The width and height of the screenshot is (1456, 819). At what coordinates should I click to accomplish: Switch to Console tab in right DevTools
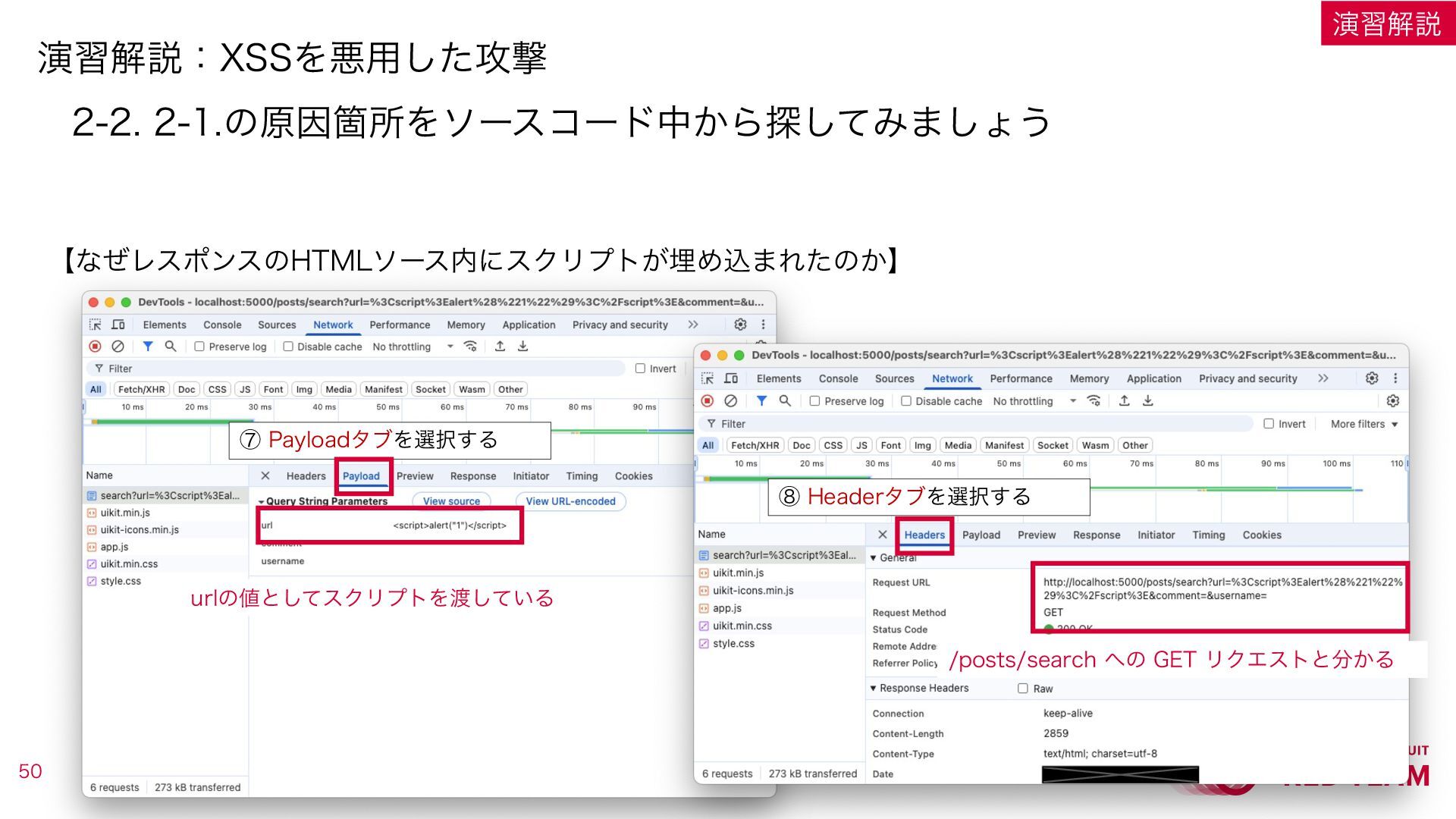click(838, 378)
